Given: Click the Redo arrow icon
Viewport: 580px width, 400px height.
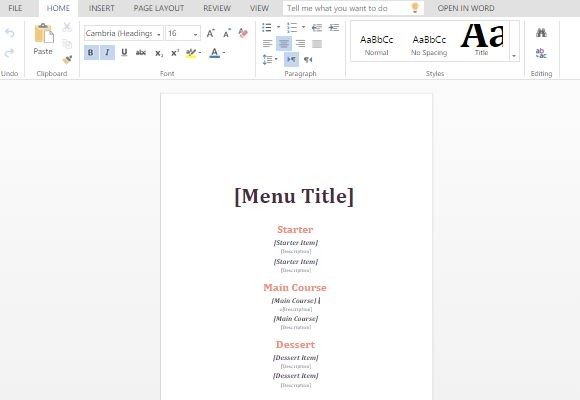Looking at the screenshot, I should 10,53.
